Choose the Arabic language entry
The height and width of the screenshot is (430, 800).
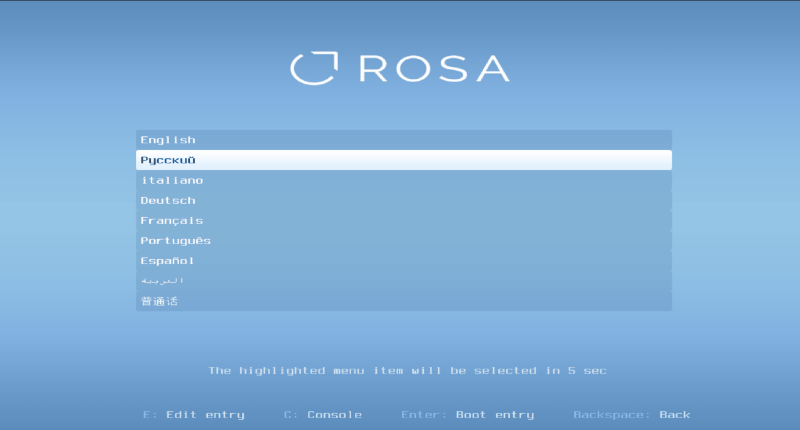(404, 281)
